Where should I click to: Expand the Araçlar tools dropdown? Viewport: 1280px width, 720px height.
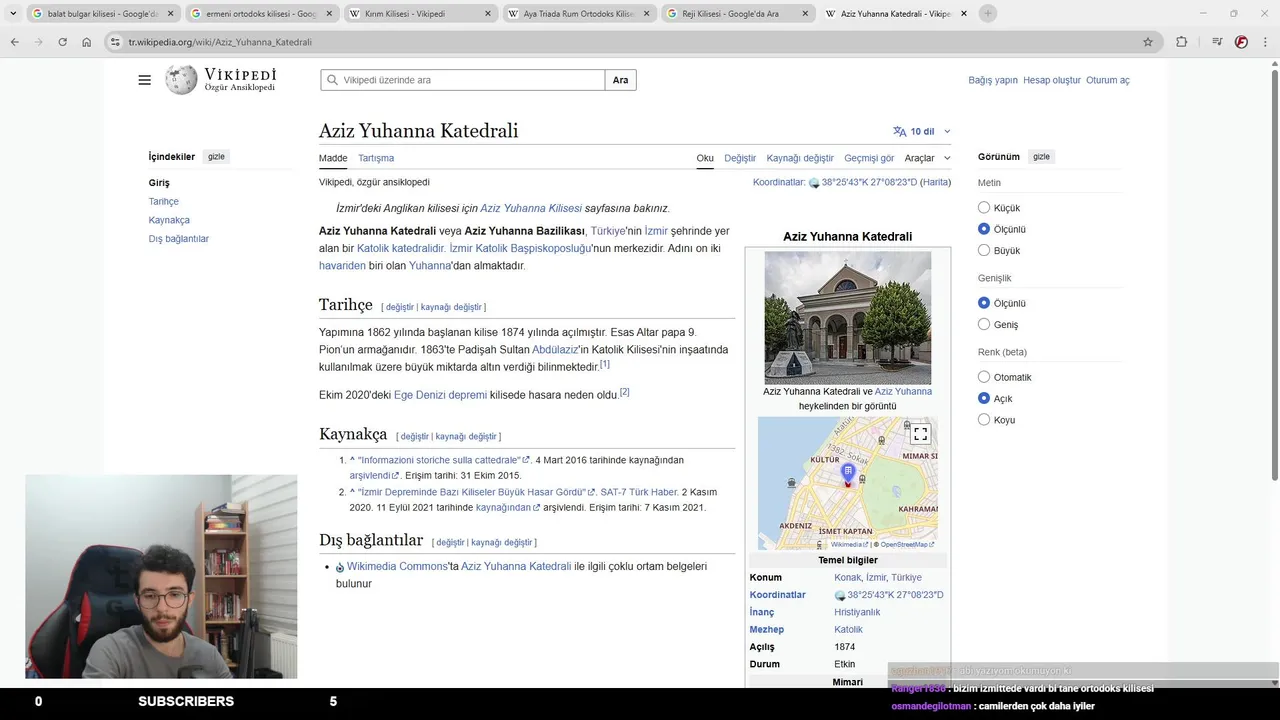point(927,158)
